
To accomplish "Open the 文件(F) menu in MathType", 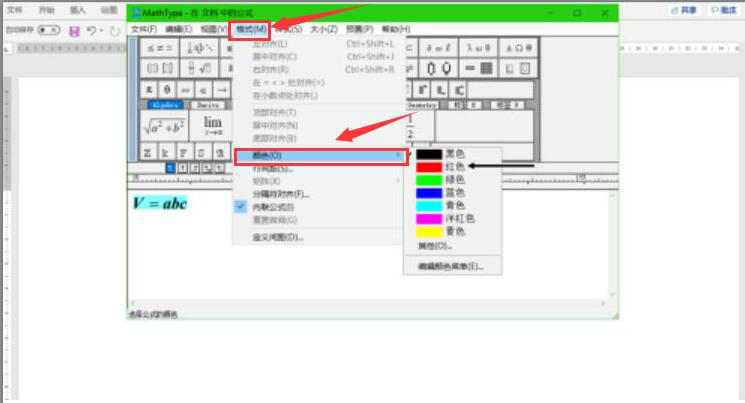I will click(x=144, y=29).
